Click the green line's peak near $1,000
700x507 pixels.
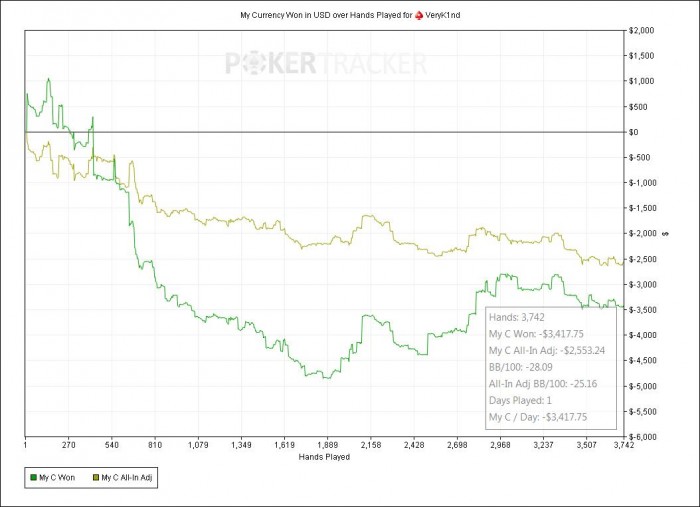48,79
